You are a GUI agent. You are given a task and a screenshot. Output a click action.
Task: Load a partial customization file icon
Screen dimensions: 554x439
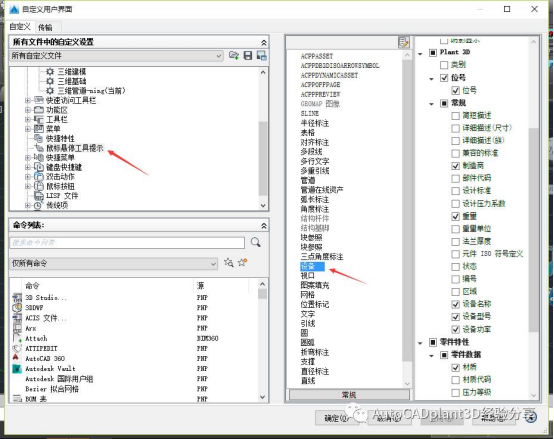click(234, 55)
